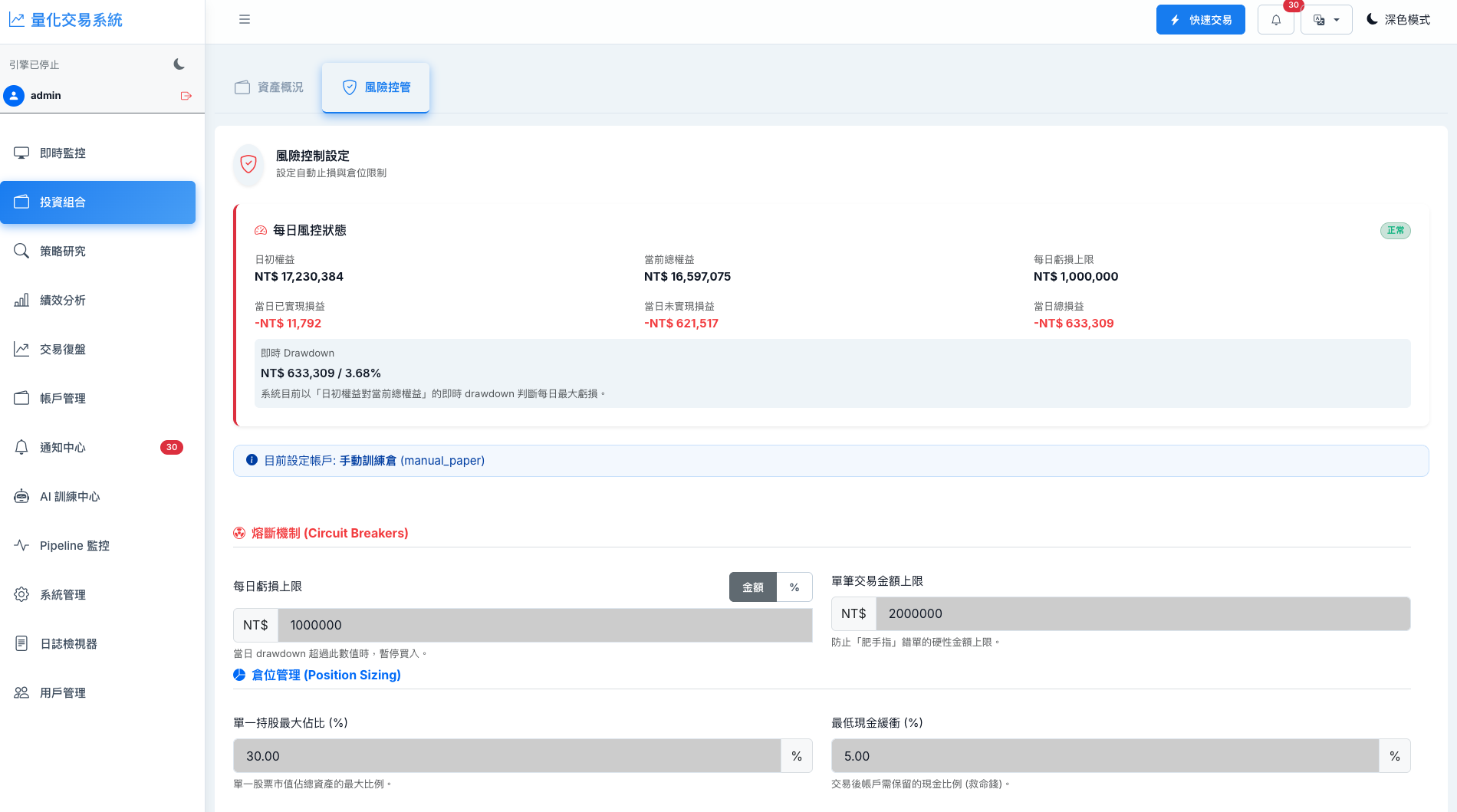Open 策略研究 from sidebar
This screenshot has height=812, width=1457.
(x=97, y=251)
